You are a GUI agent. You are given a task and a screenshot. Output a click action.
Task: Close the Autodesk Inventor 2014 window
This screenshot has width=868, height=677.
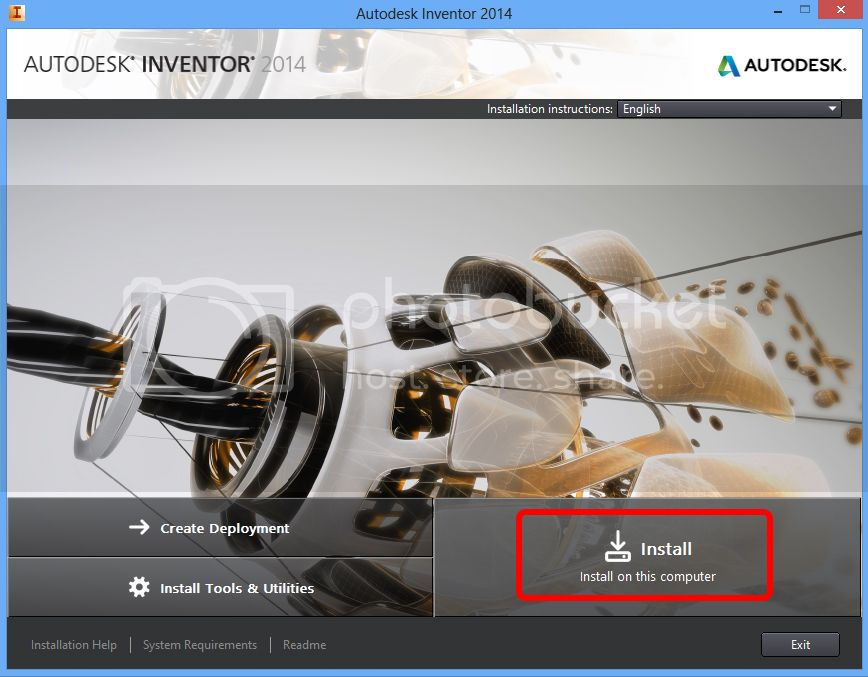click(x=840, y=10)
